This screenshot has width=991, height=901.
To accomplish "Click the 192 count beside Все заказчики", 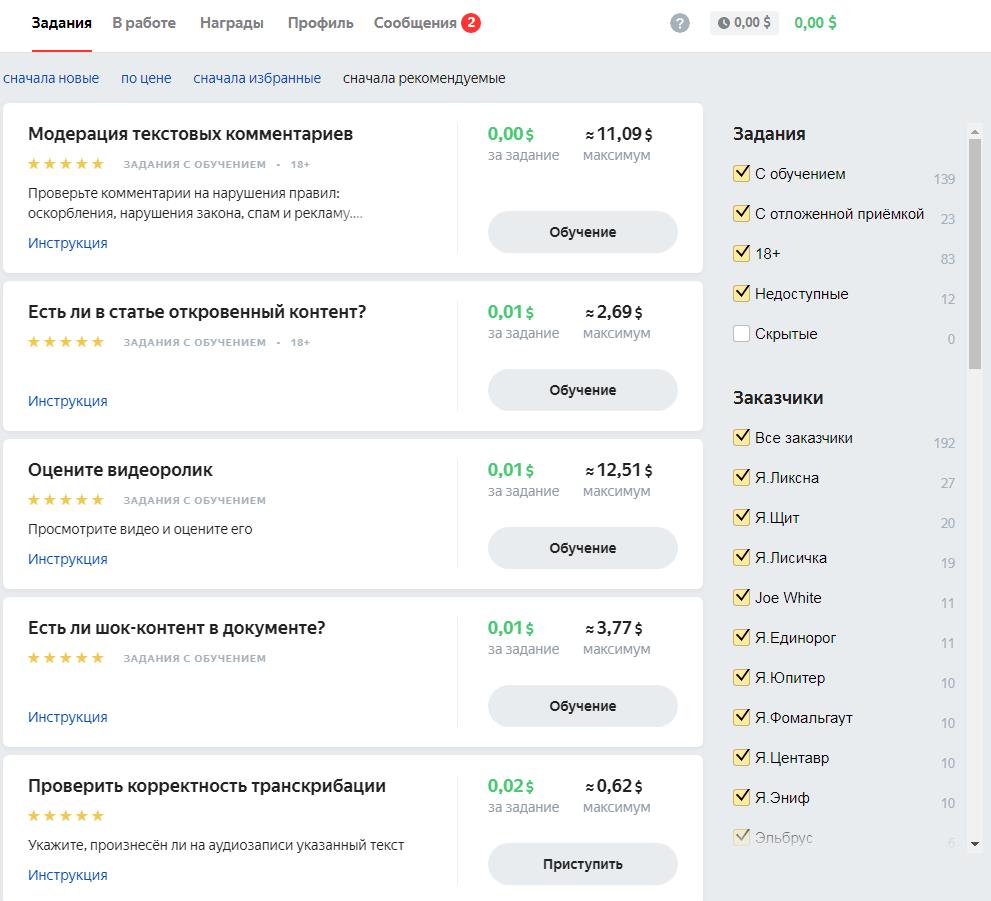I will click(x=944, y=443).
